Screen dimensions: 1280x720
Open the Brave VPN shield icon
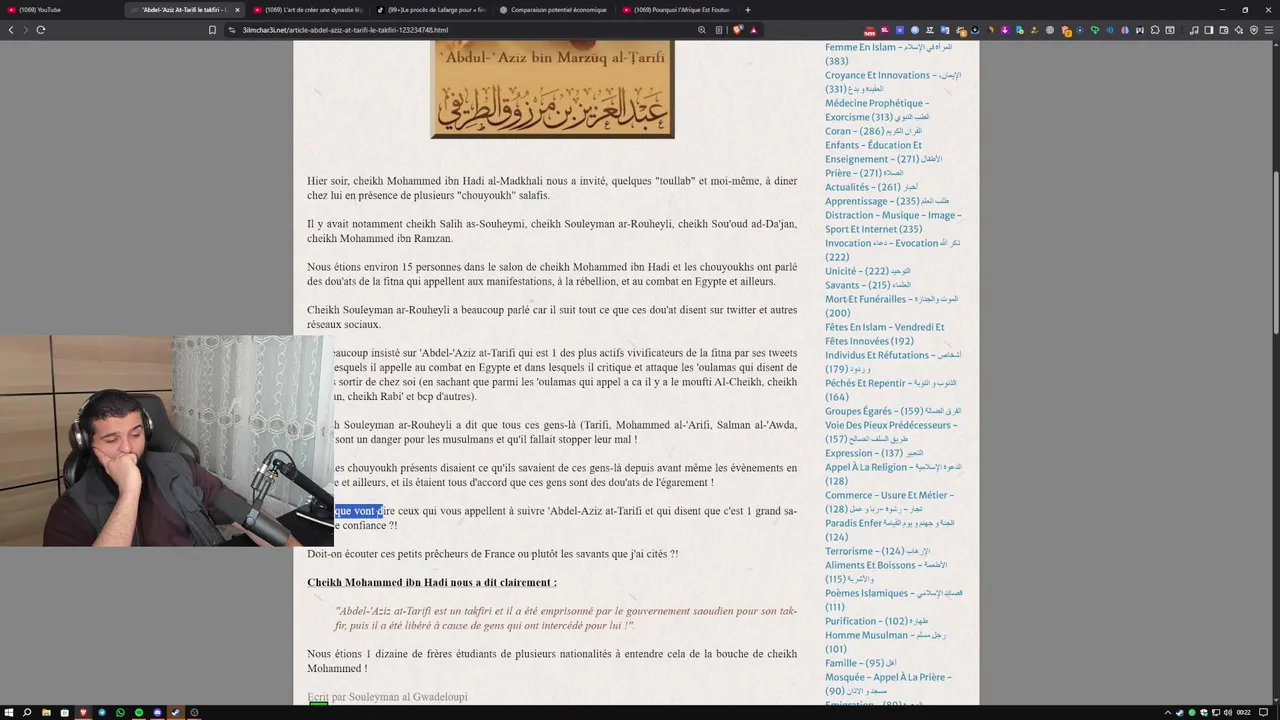[x=1254, y=30]
